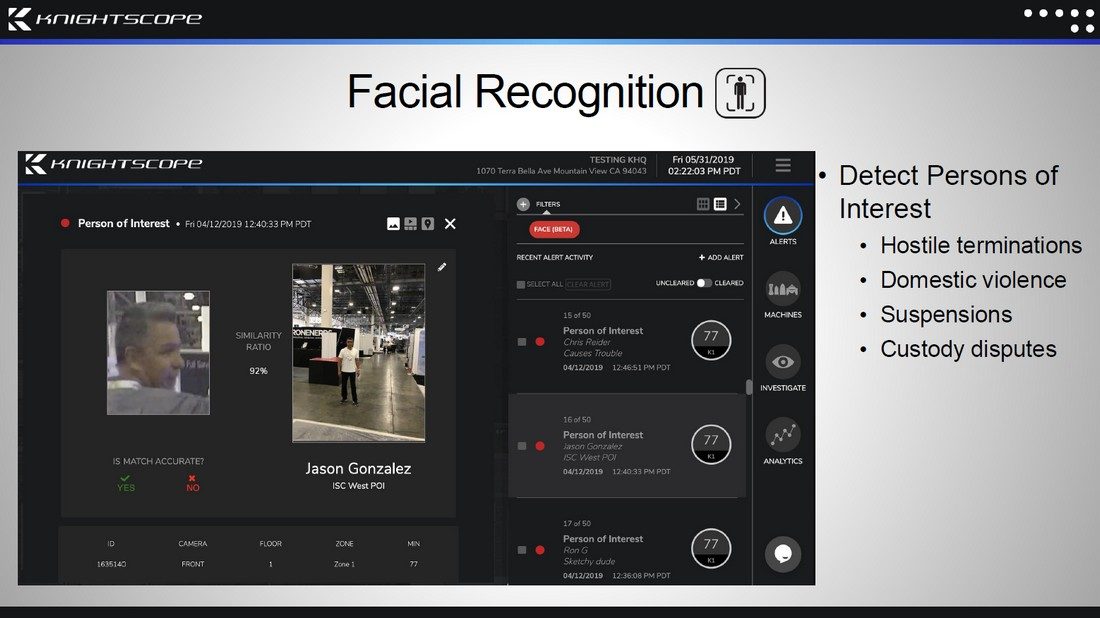This screenshot has width=1100, height=618.
Task: Open the detected face close-up thumbnail
Action: coord(158,353)
